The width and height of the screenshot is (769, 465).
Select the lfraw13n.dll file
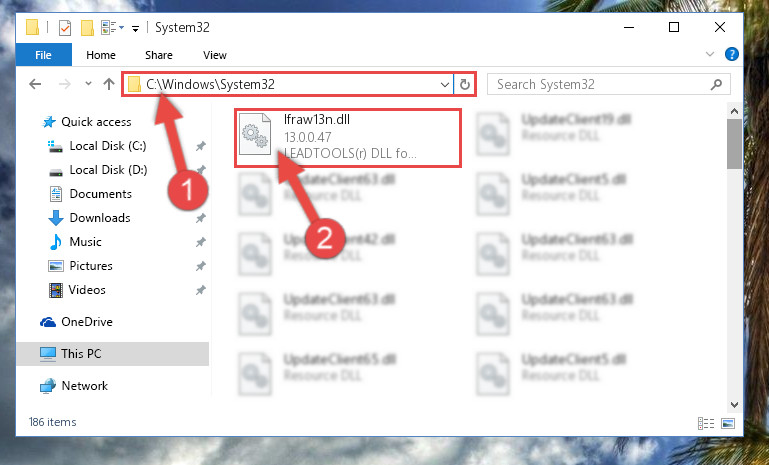(x=348, y=137)
